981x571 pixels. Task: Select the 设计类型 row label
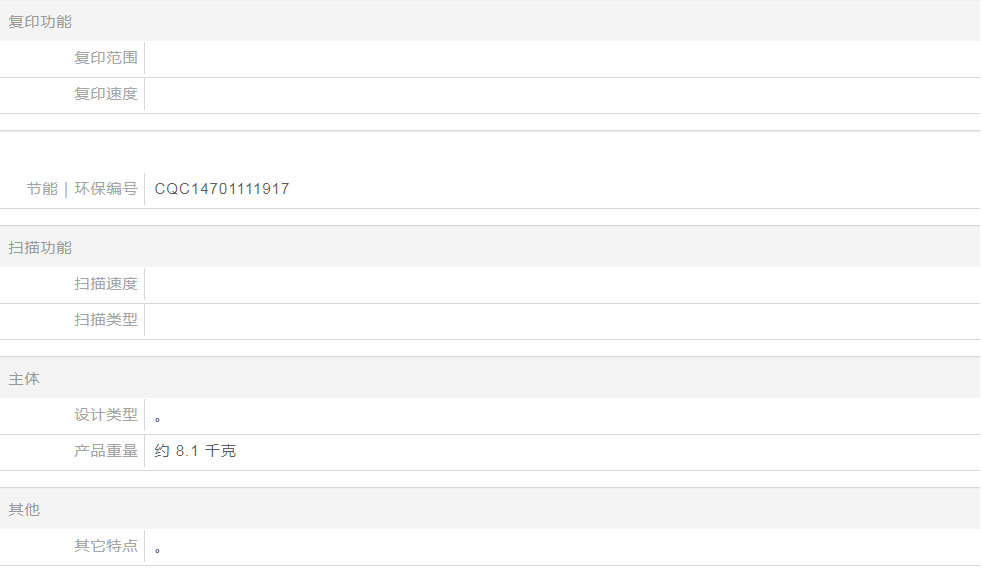pyautogui.click(x=105, y=415)
